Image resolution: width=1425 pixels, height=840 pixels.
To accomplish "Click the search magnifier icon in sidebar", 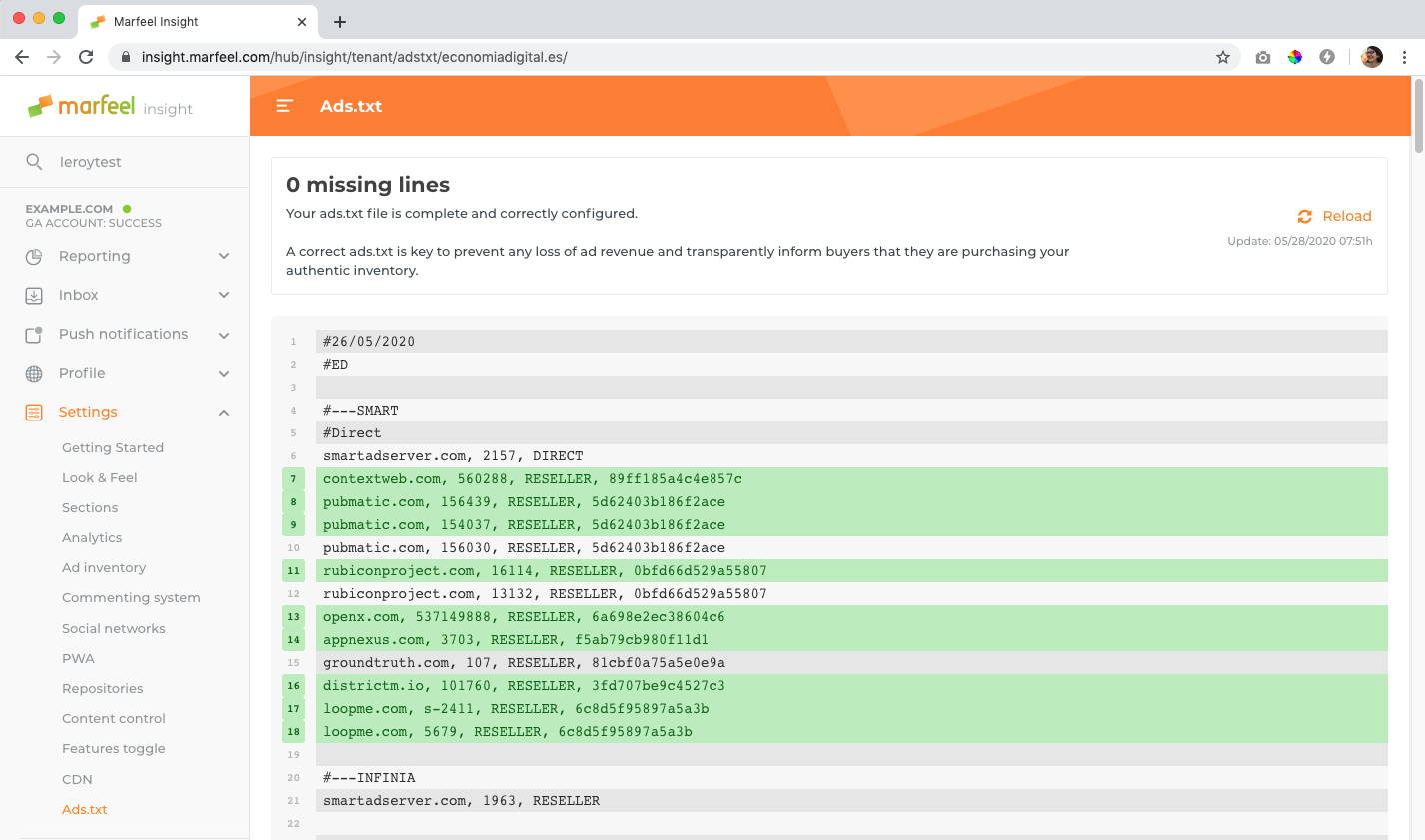I will click(x=34, y=162).
